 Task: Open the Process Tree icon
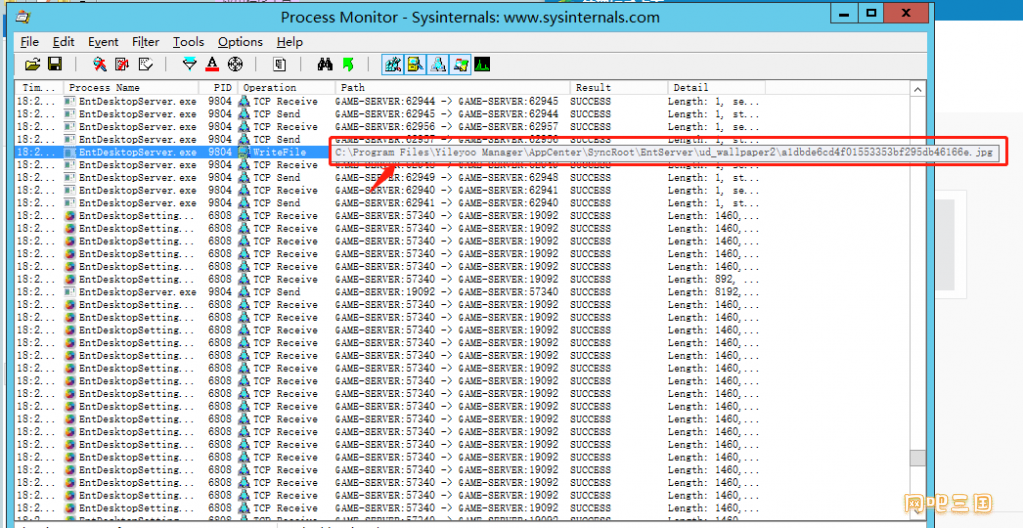(279, 64)
